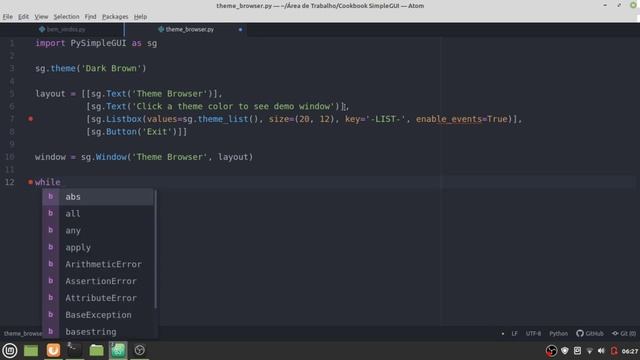The height and width of the screenshot is (360, 640).
Task: Click the tray icon left of network
Action: tap(577, 351)
